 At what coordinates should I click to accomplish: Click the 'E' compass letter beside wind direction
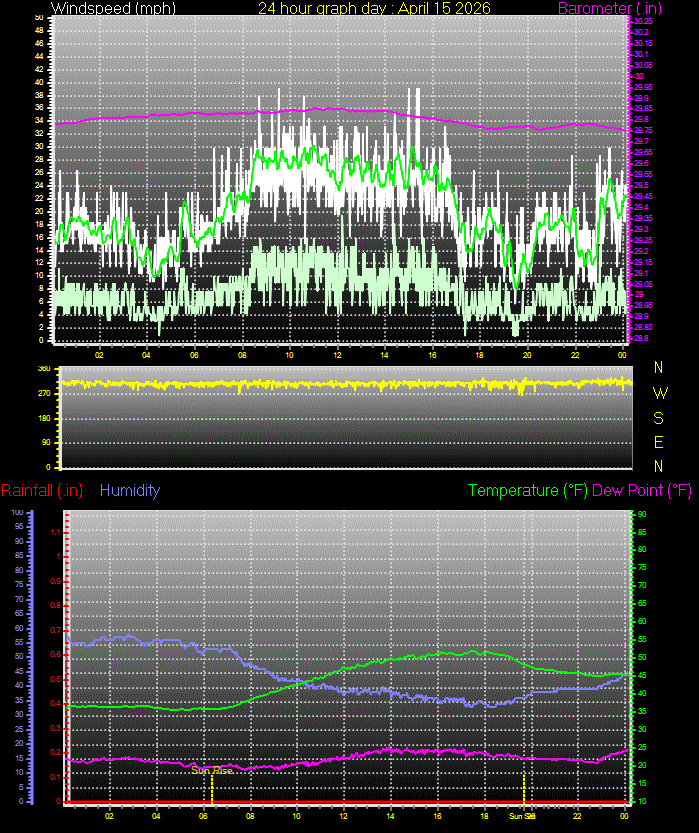click(659, 442)
